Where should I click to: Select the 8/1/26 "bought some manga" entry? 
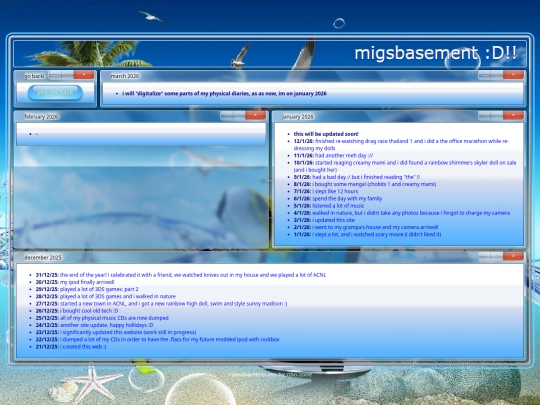pos(365,184)
